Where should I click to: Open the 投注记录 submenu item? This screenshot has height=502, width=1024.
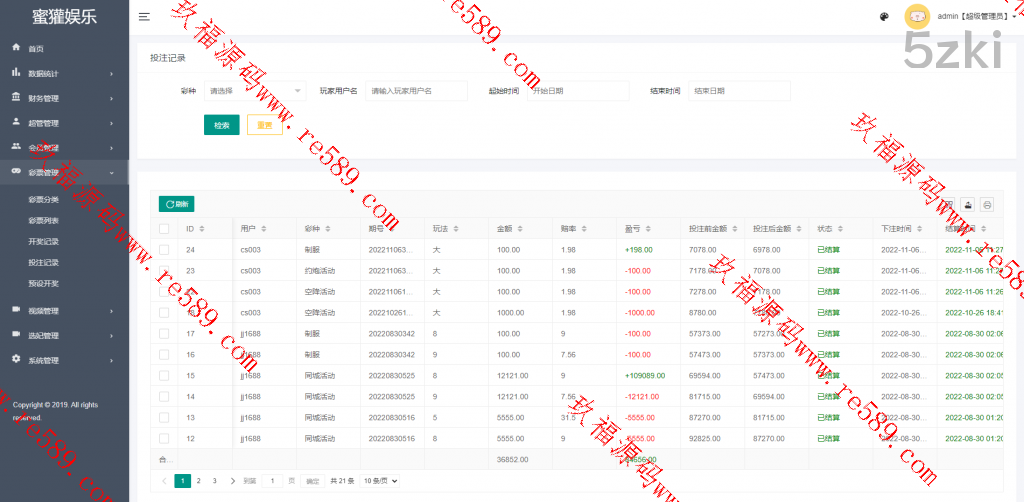[44, 262]
